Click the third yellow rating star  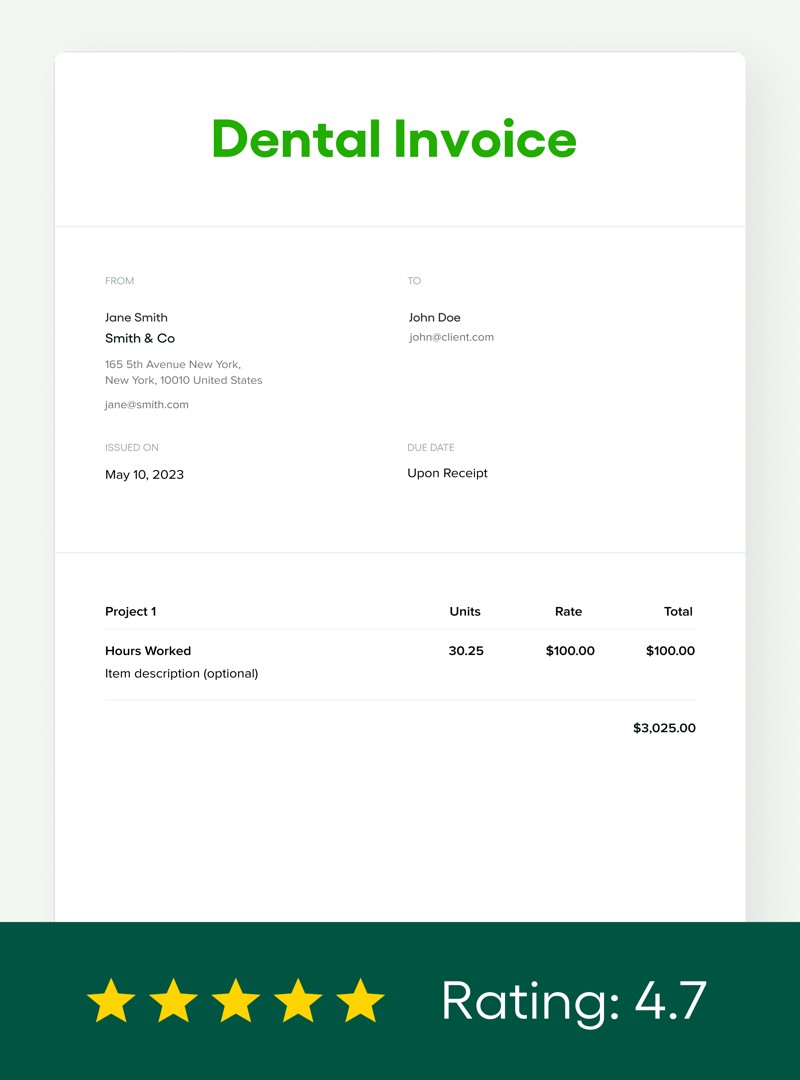pos(236,1000)
